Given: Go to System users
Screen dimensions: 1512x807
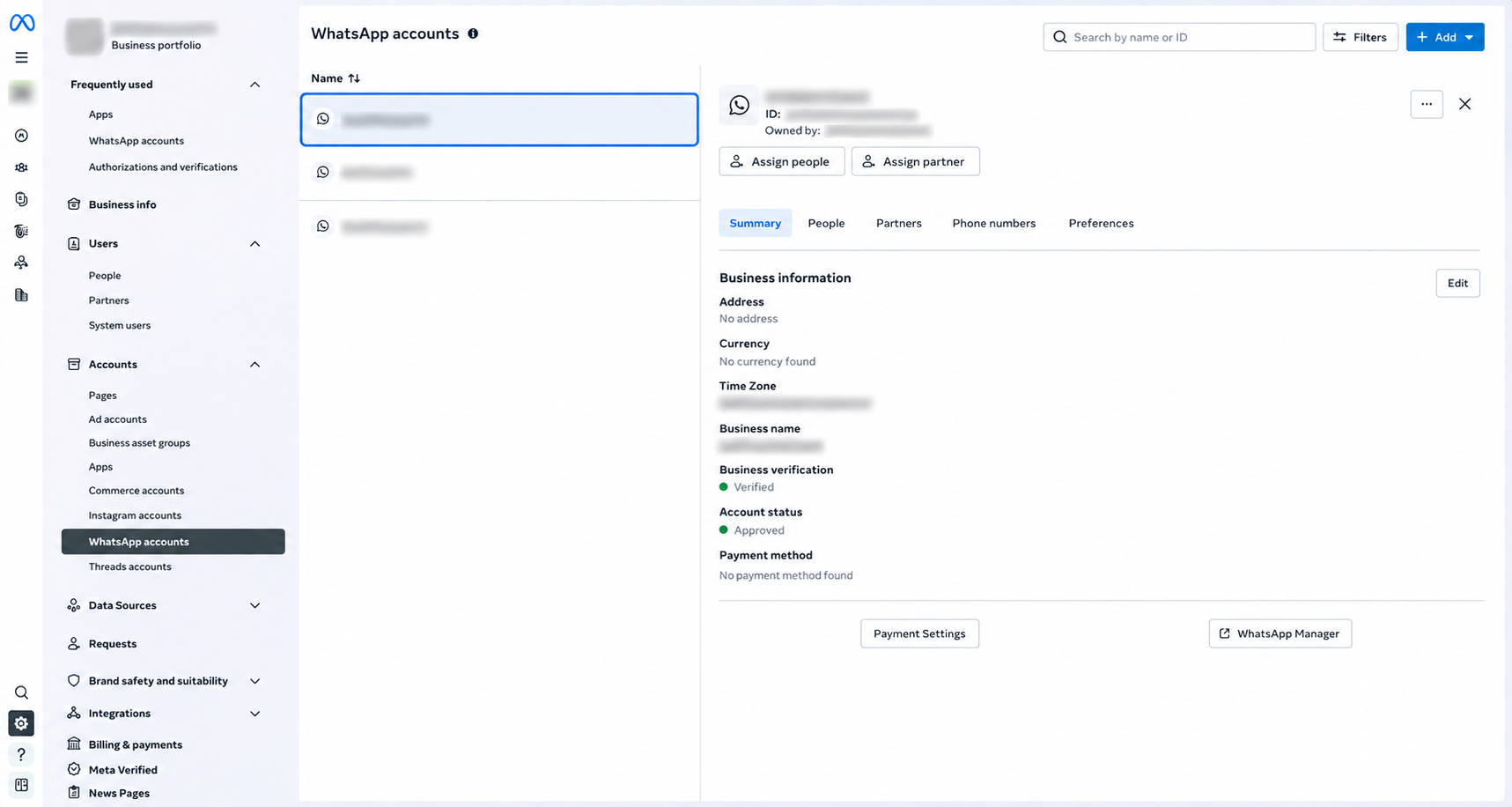Looking at the screenshot, I should 120,325.
